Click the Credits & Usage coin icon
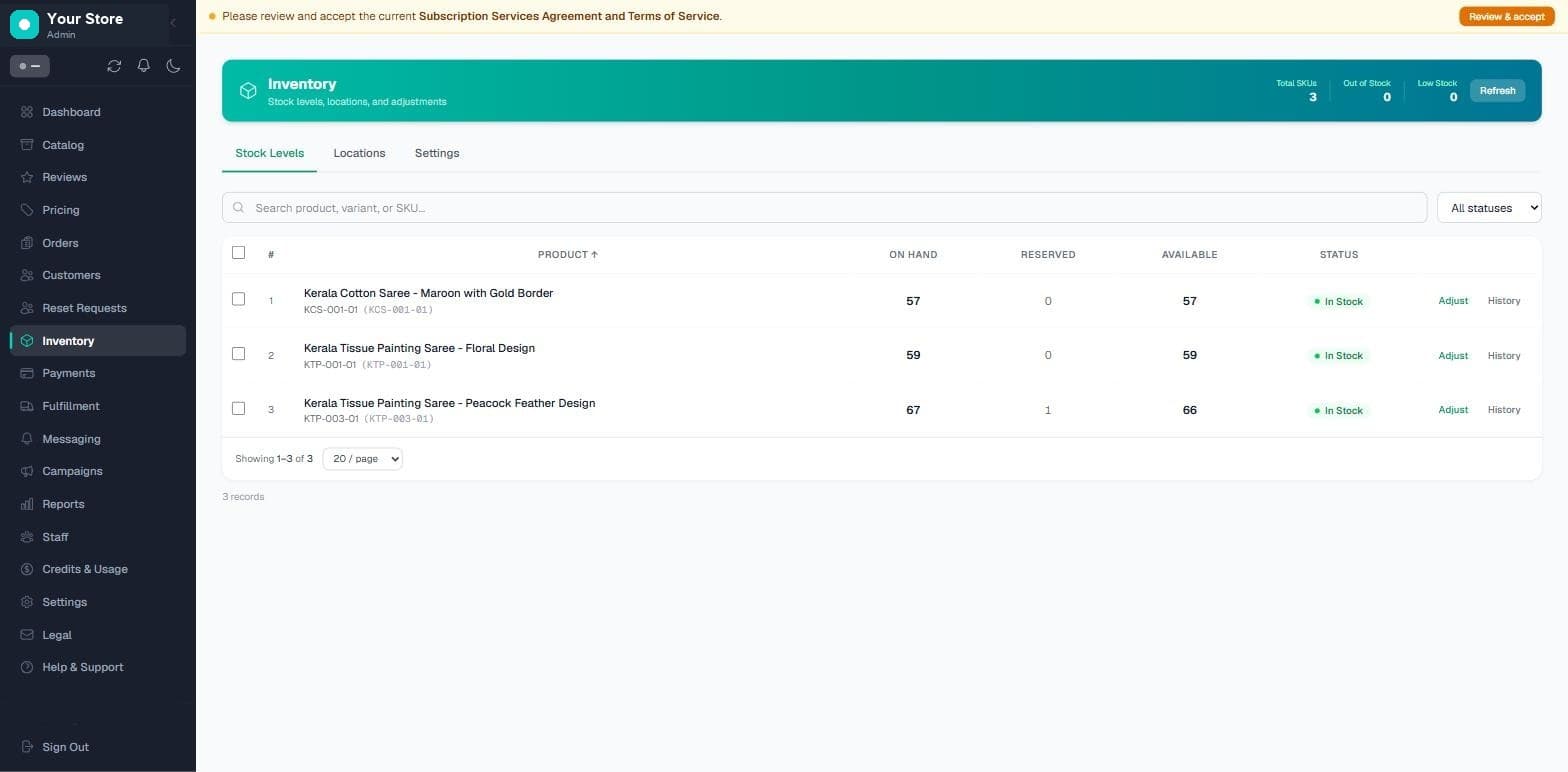 point(27,569)
